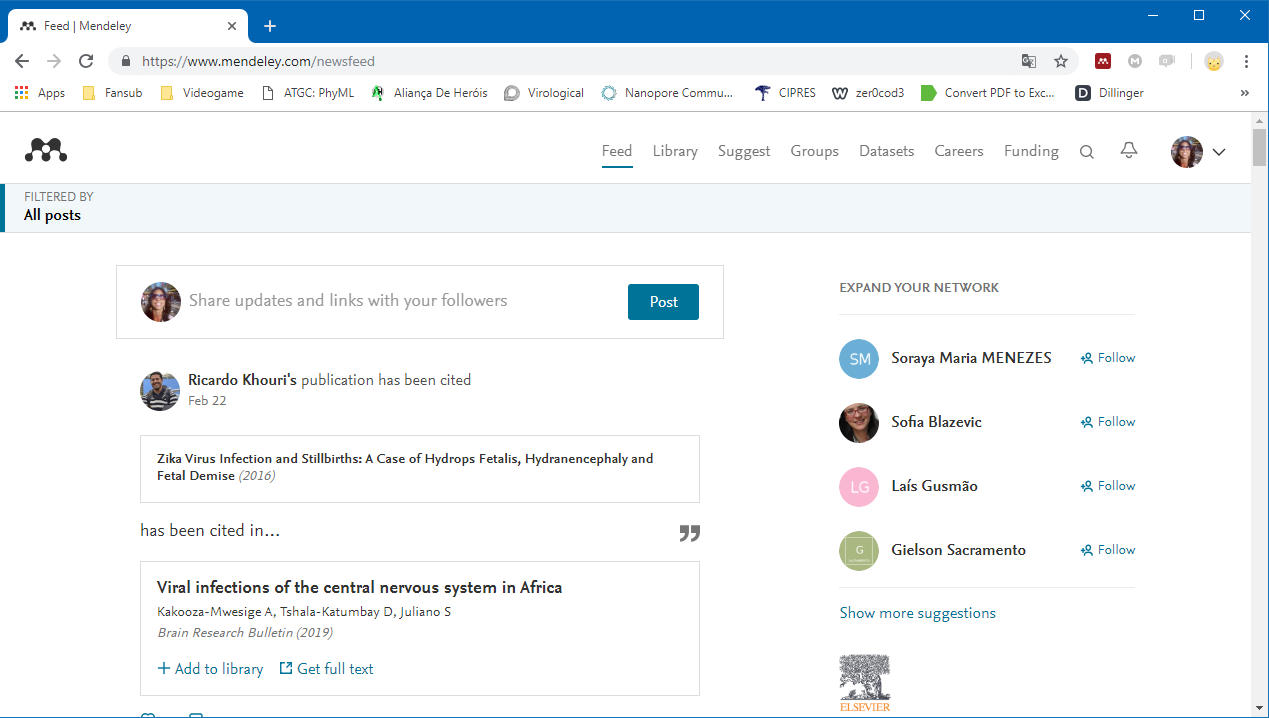Click the translate page icon

(x=1029, y=61)
